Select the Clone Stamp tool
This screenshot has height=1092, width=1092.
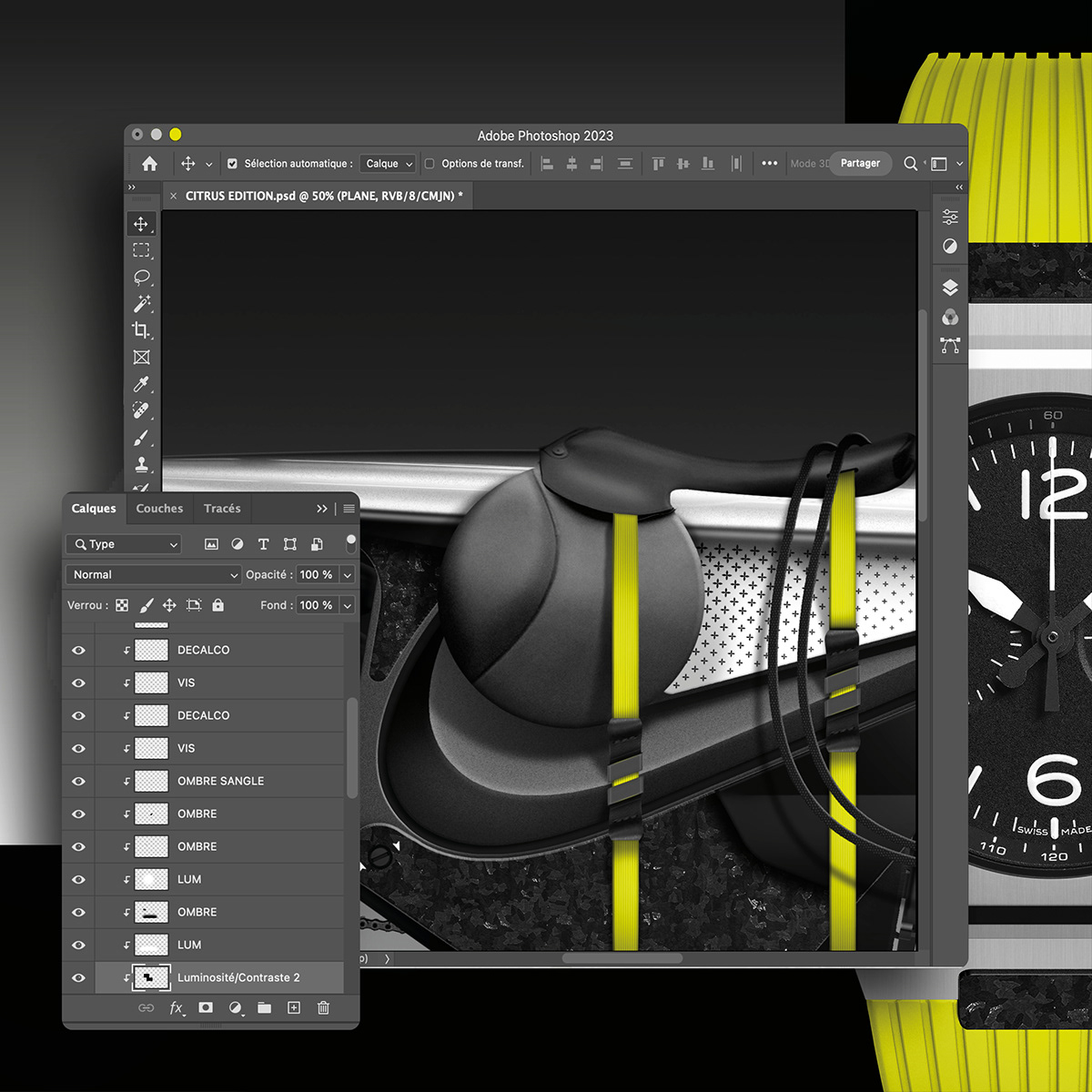click(x=142, y=464)
